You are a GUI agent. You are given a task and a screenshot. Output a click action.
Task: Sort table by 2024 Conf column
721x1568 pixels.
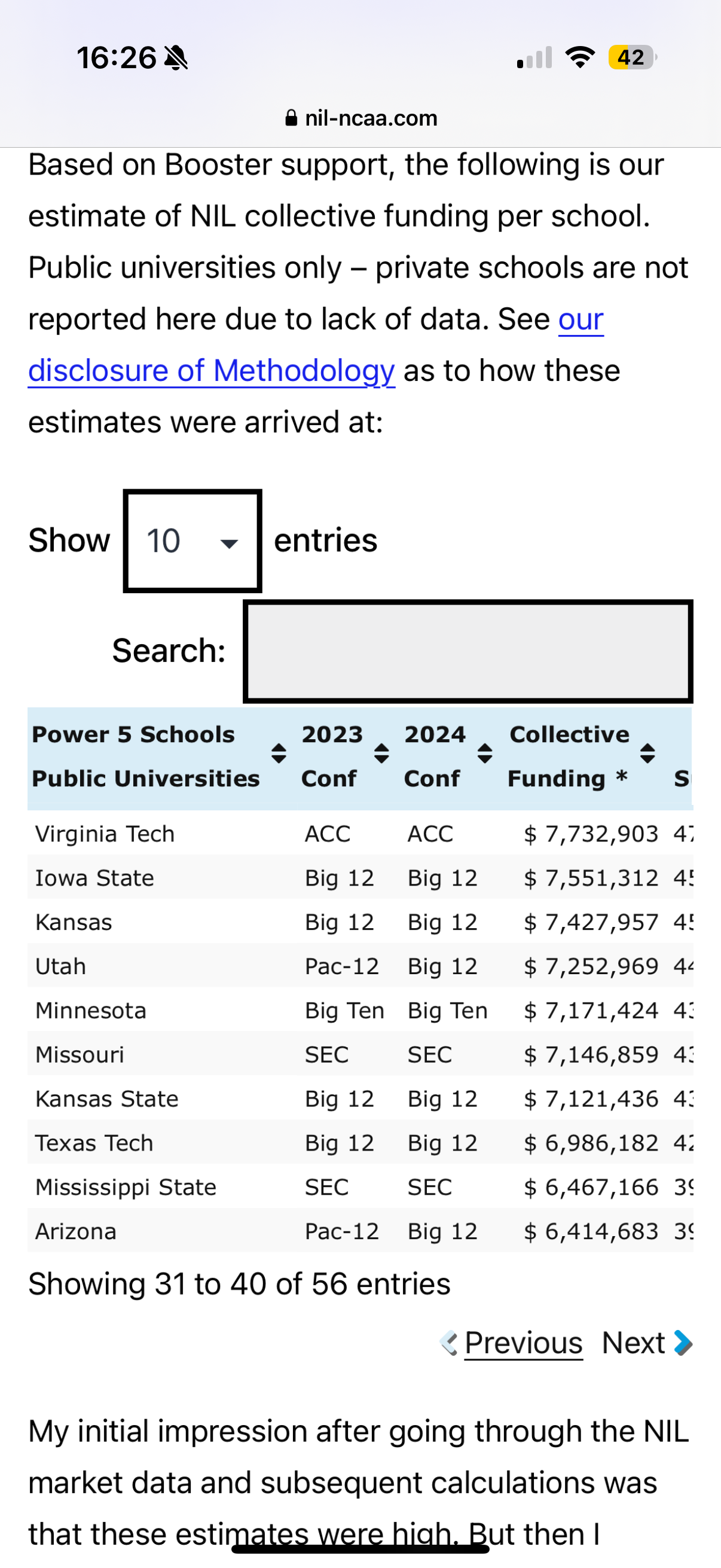485,754
